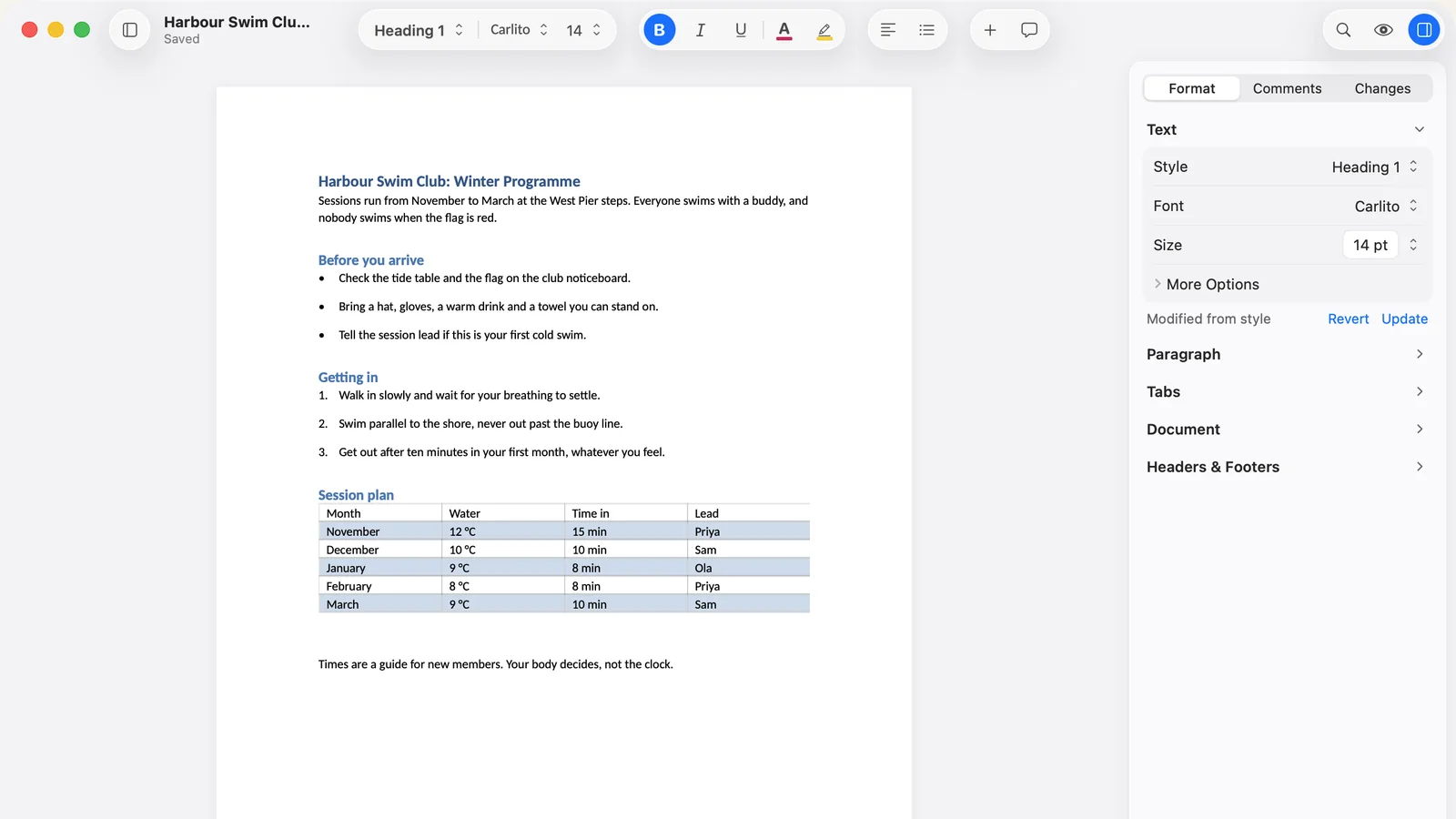The image size is (1456, 819).
Task: Open the highlight color tool
Action: pos(824,30)
